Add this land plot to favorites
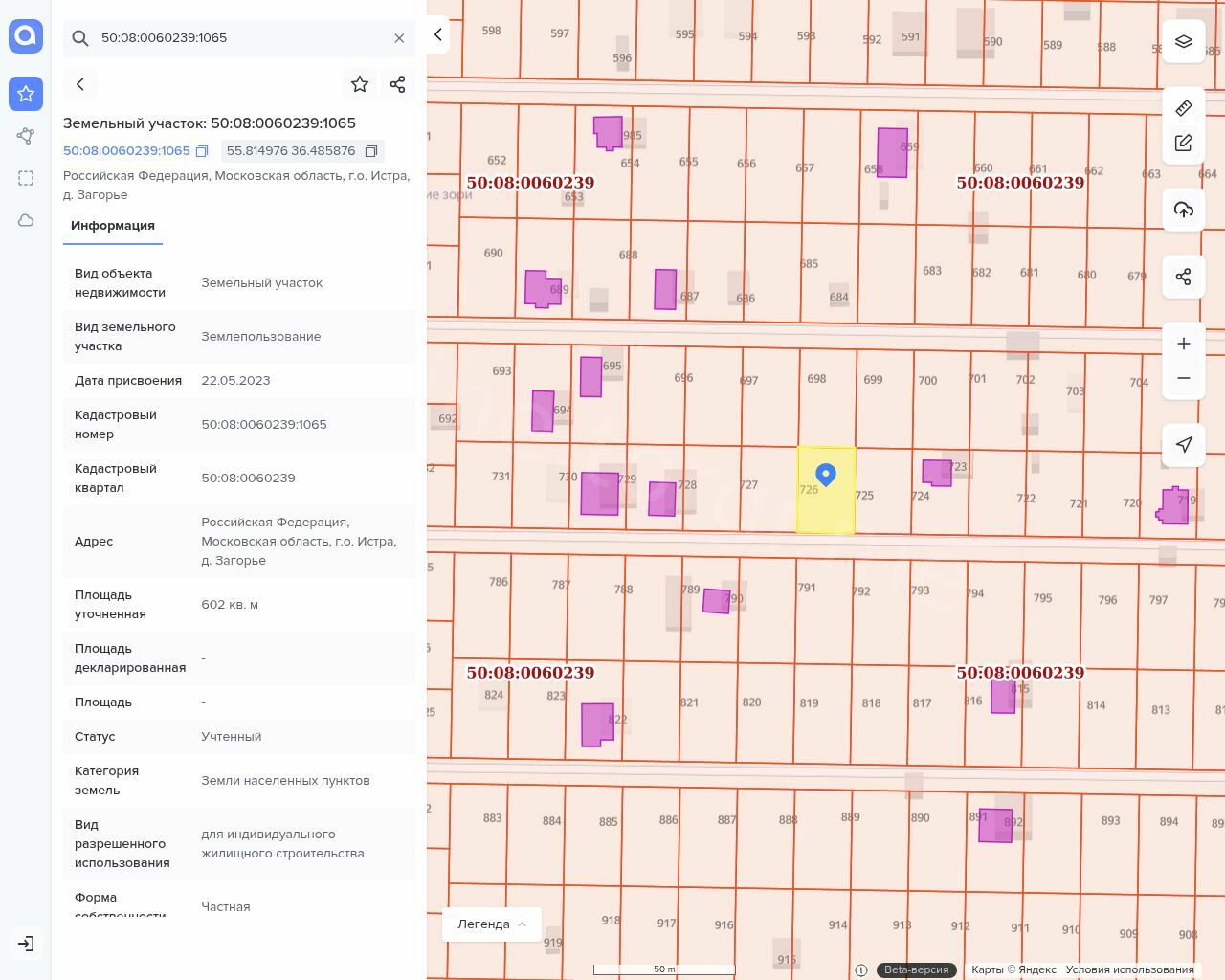This screenshot has height=980, width=1225. (x=360, y=84)
